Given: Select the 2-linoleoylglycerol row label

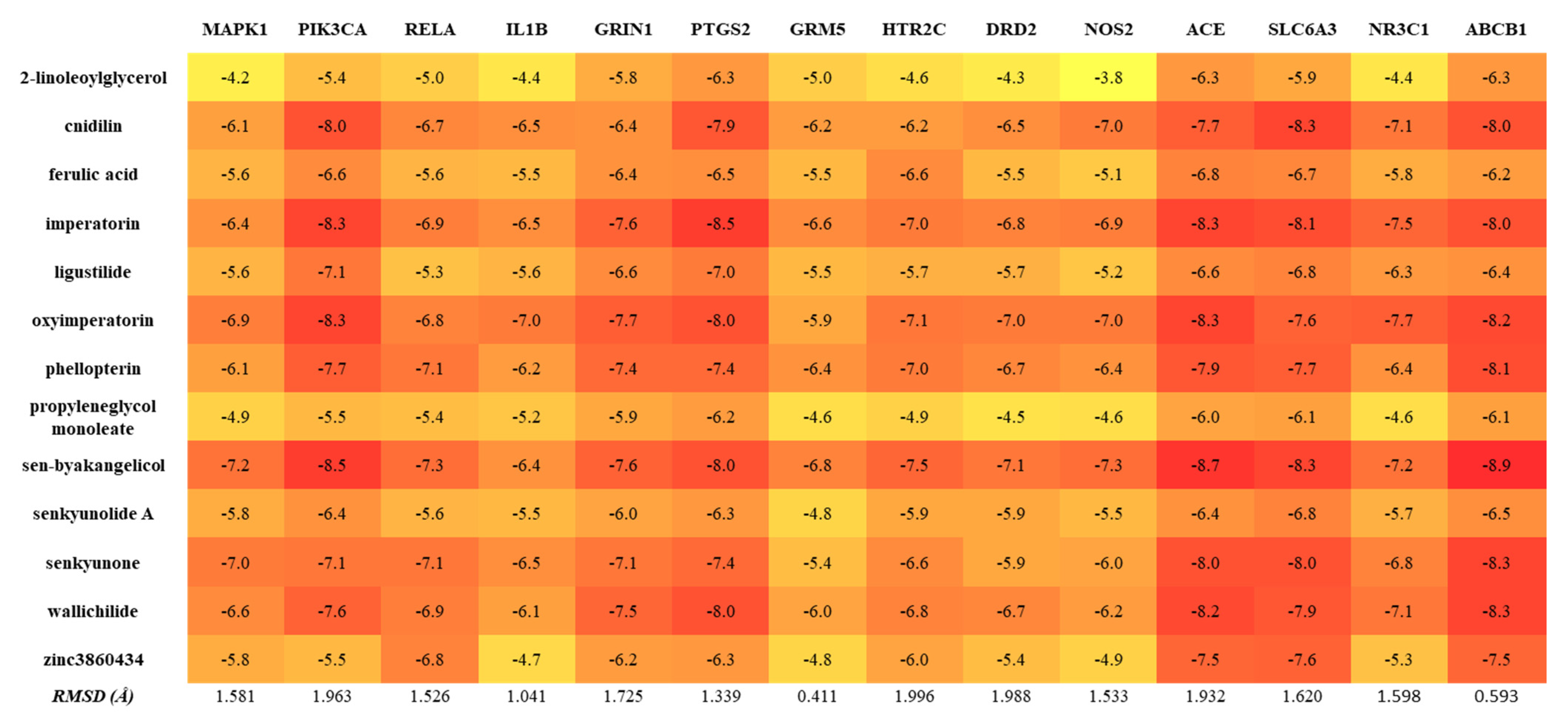Looking at the screenshot, I should tap(93, 78).
